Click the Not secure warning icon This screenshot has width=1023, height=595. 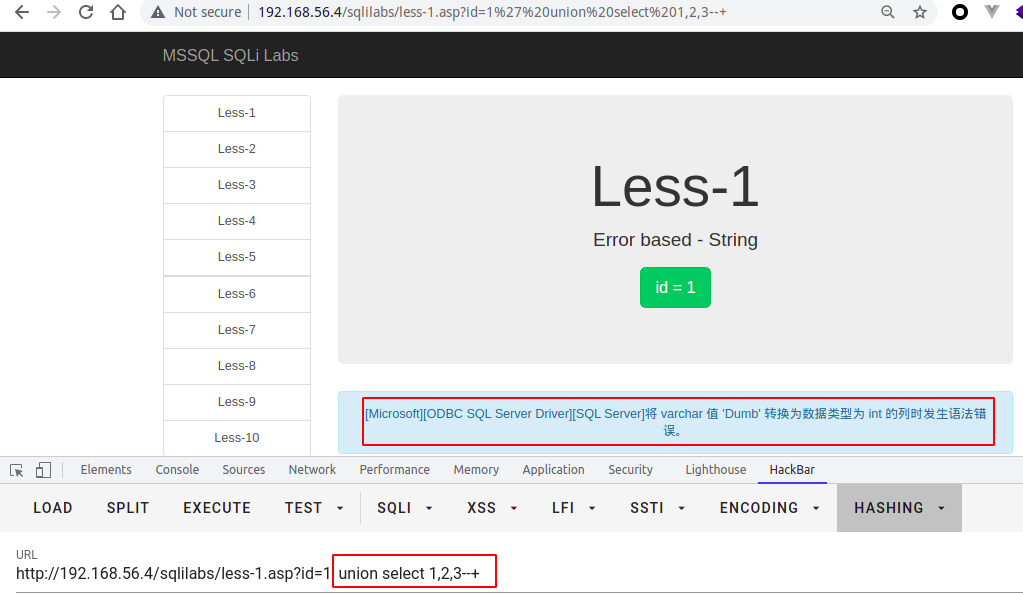click(158, 12)
